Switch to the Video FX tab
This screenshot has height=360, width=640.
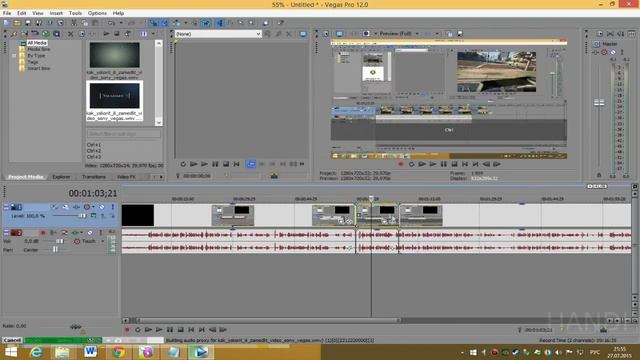point(126,177)
